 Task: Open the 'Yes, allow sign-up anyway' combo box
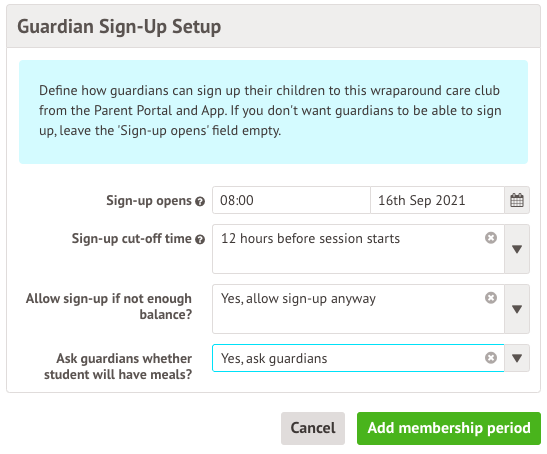358,309
